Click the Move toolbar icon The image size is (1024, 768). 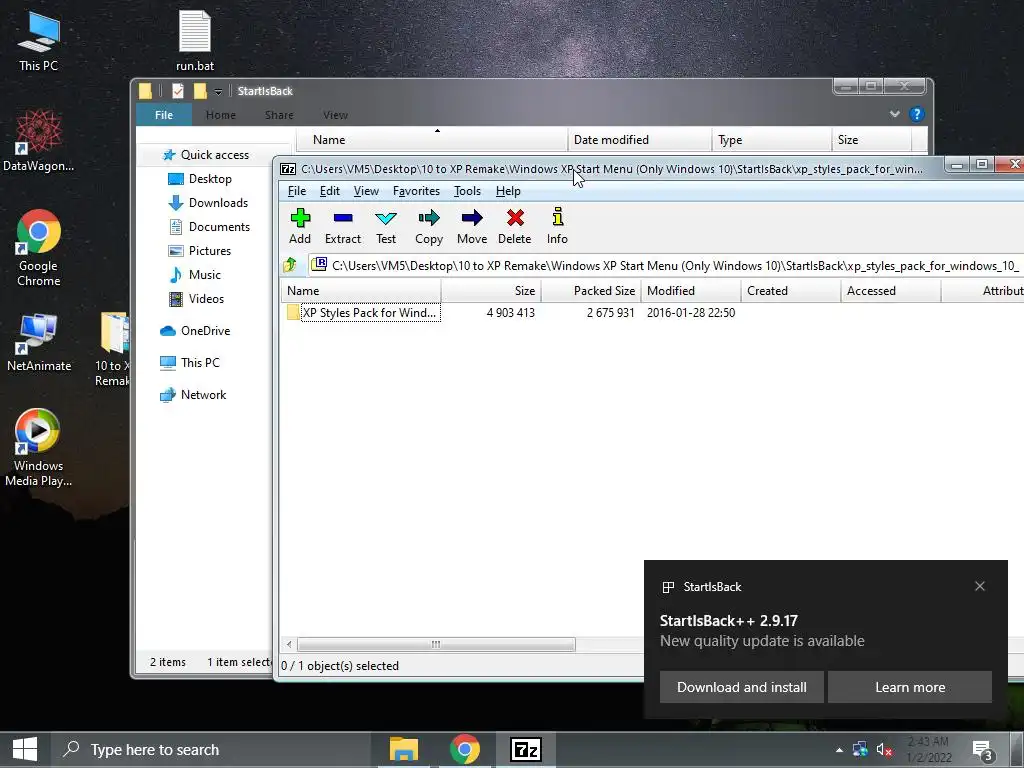(472, 226)
